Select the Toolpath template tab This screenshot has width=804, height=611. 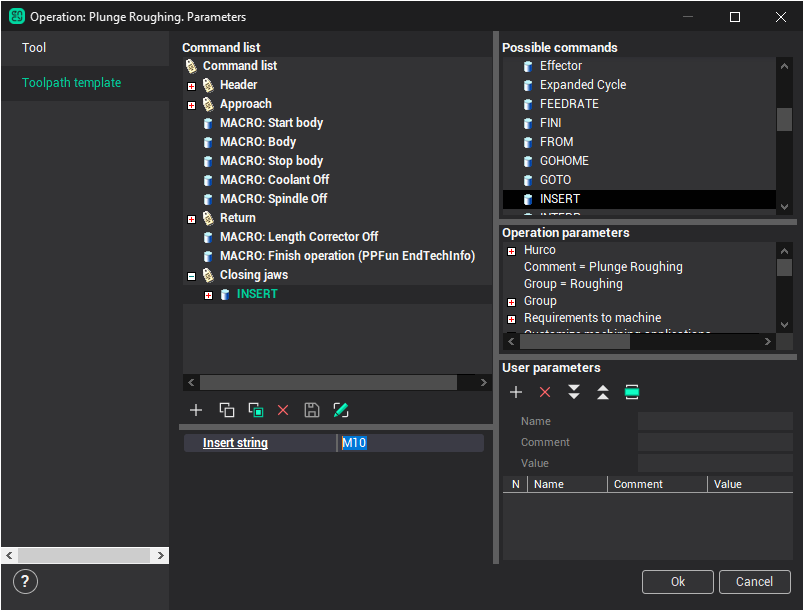[71, 83]
